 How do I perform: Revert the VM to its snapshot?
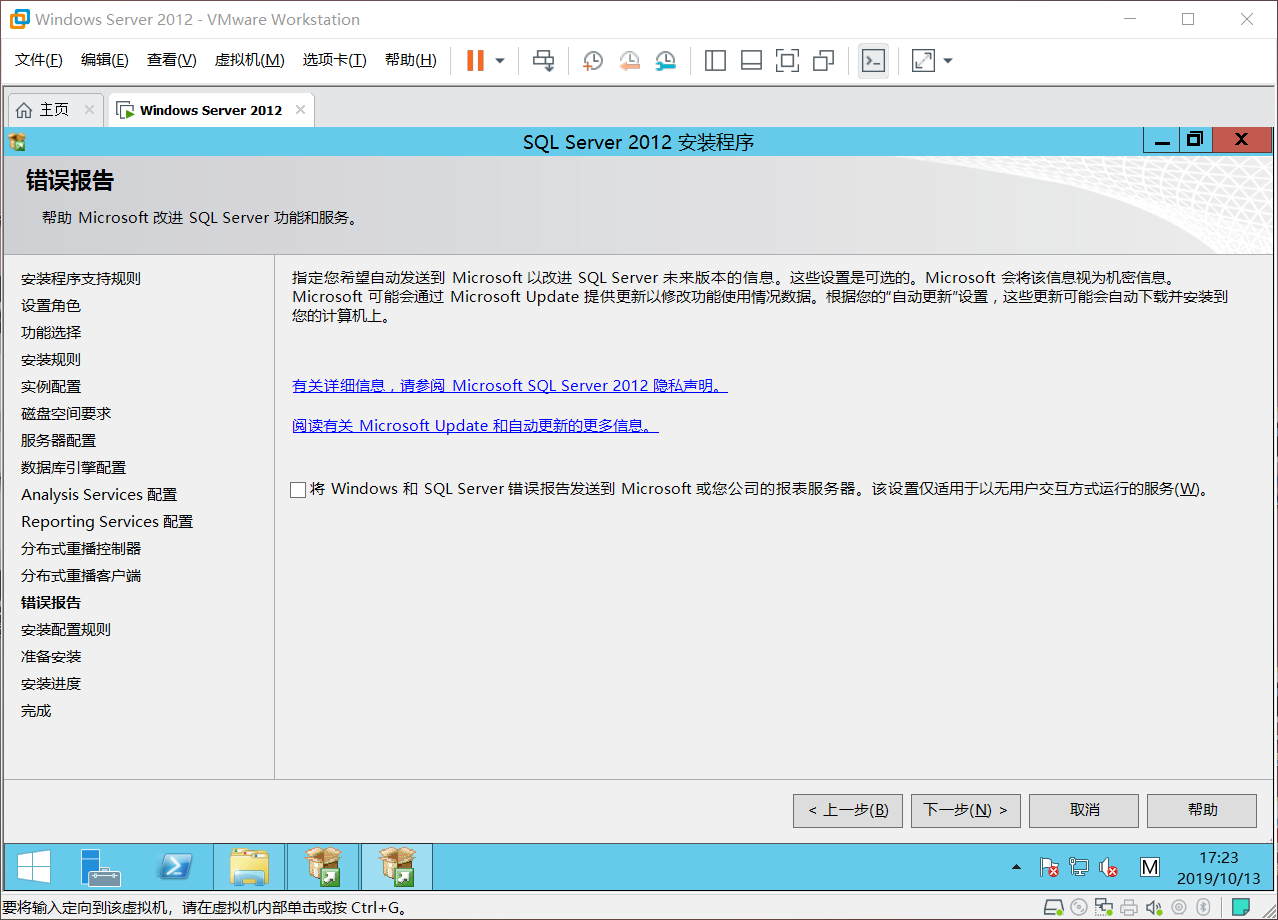pos(628,60)
